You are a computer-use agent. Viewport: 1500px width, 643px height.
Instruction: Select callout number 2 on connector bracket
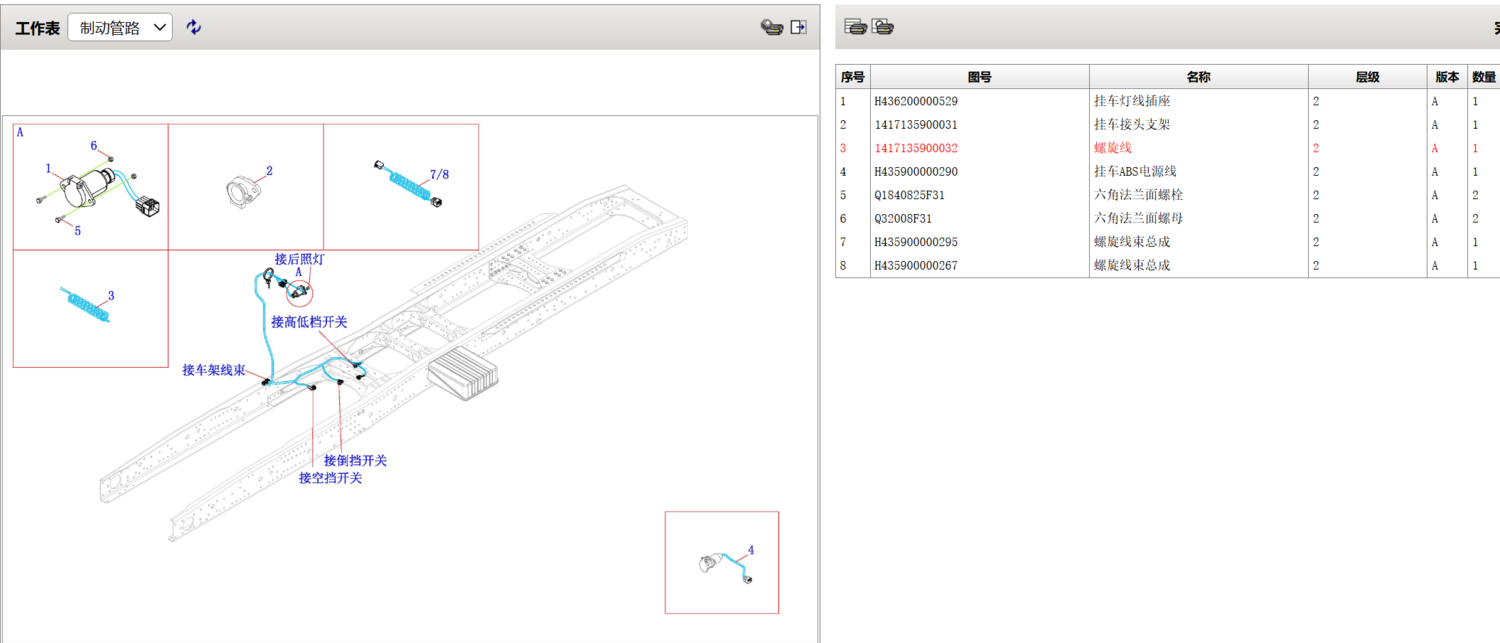pyautogui.click(x=269, y=171)
